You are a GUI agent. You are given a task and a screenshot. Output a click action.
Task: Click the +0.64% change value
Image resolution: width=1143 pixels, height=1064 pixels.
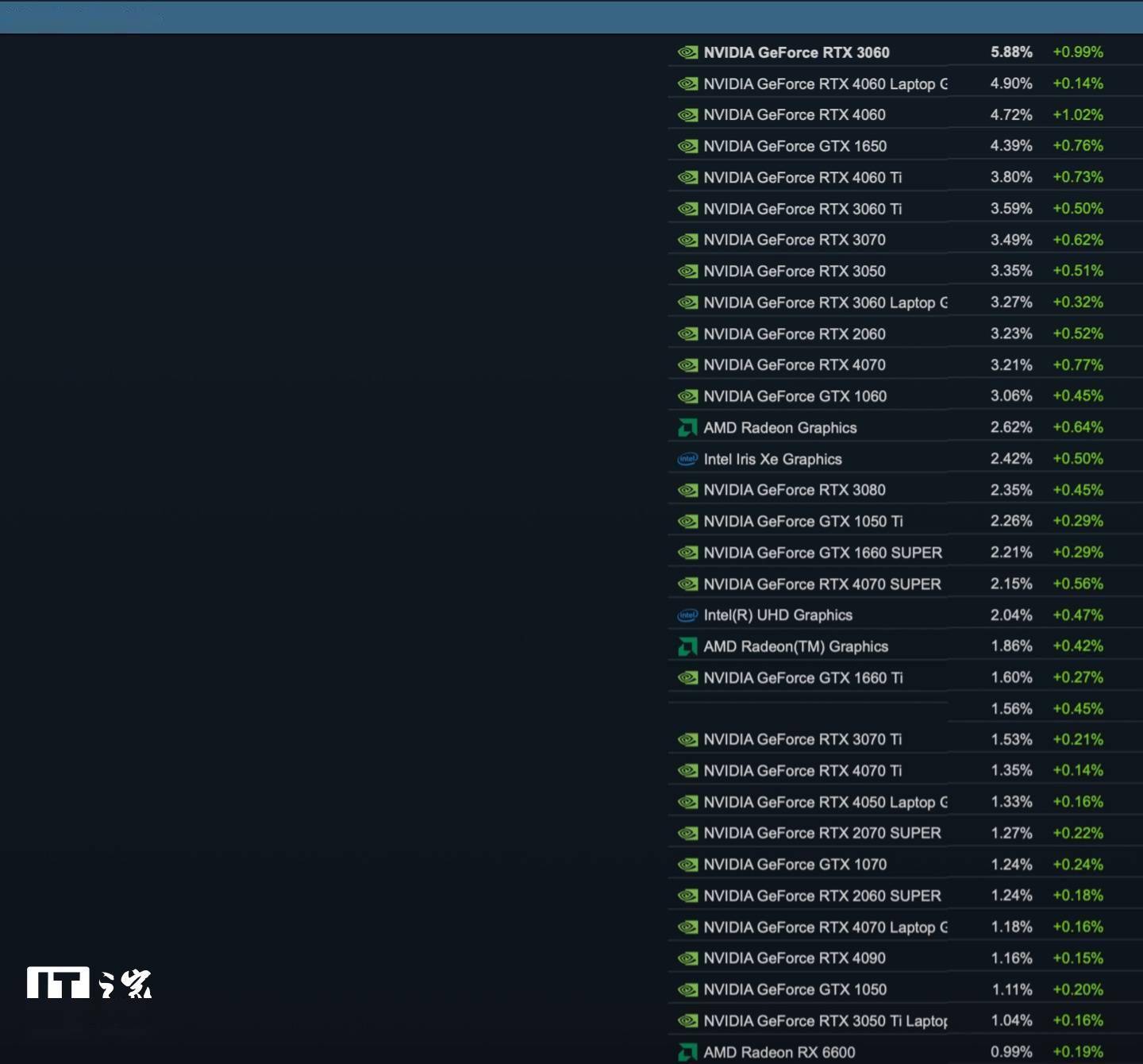pyautogui.click(x=1078, y=427)
